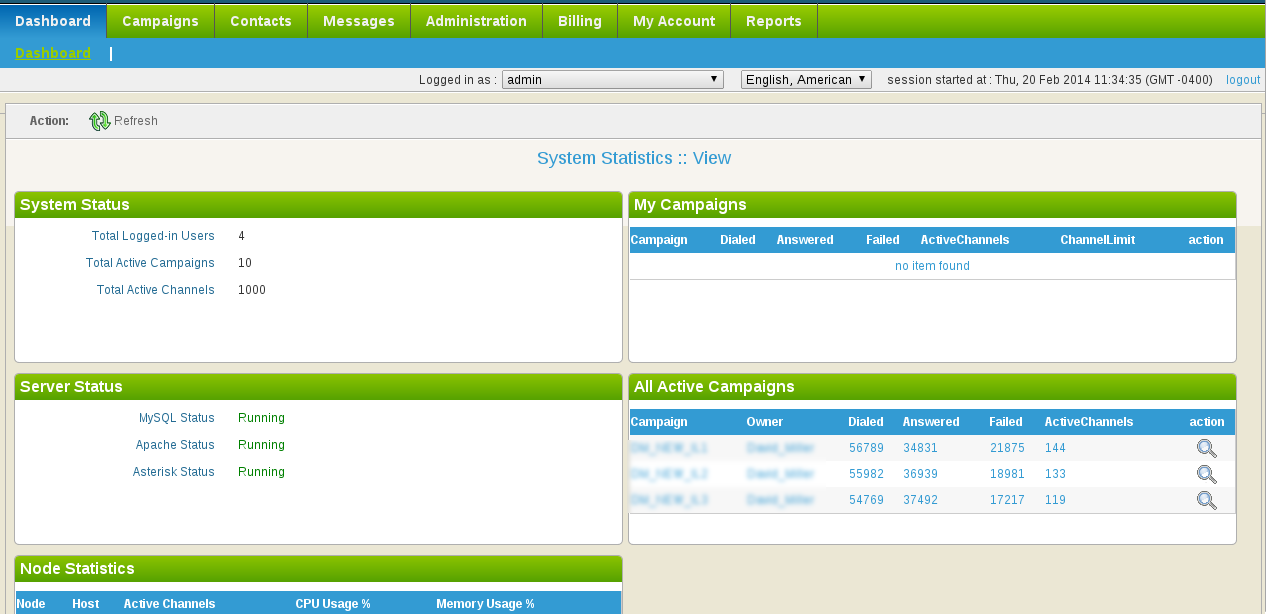Click magnifier icon for campaign with 55982 dialed
Image resolution: width=1266 pixels, height=614 pixels.
[x=1207, y=474]
